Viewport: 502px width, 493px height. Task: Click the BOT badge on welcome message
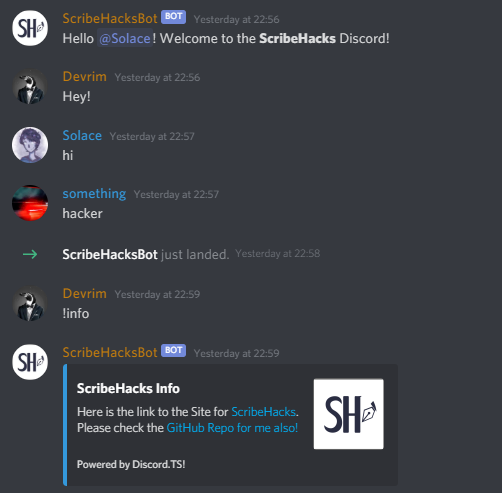(173, 17)
